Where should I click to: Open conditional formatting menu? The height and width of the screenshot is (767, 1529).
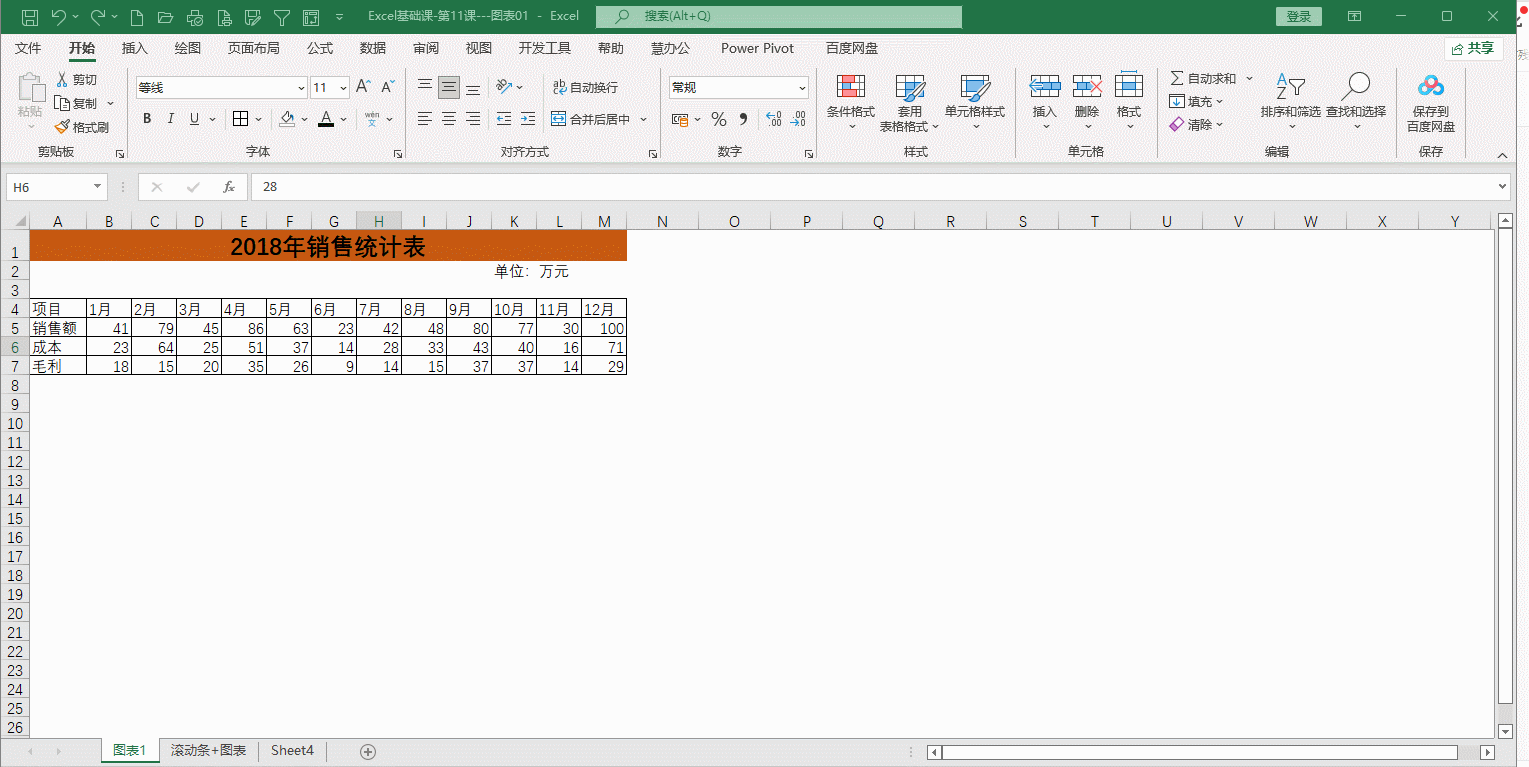pyautogui.click(x=851, y=103)
